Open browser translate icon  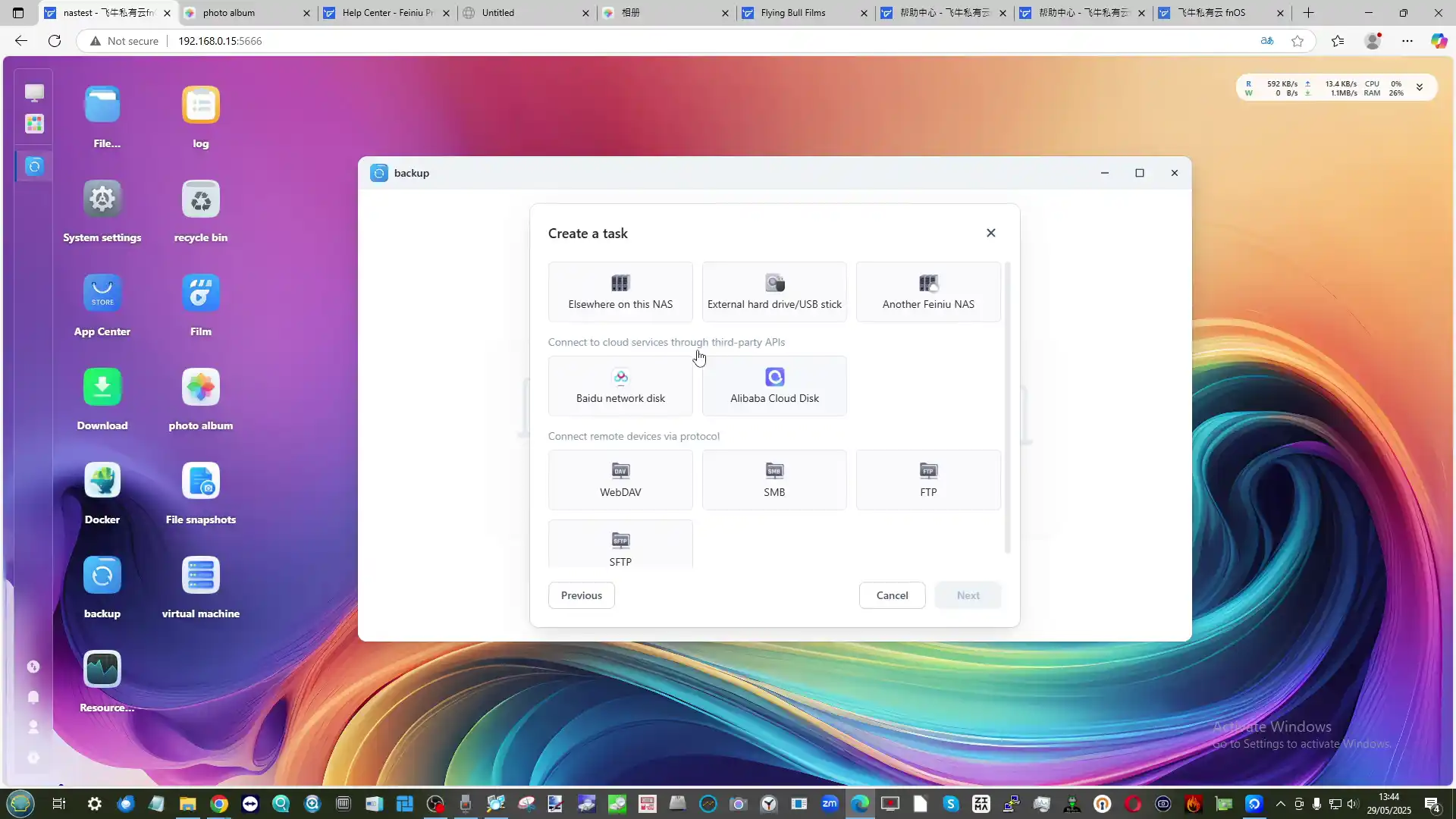1267,41
